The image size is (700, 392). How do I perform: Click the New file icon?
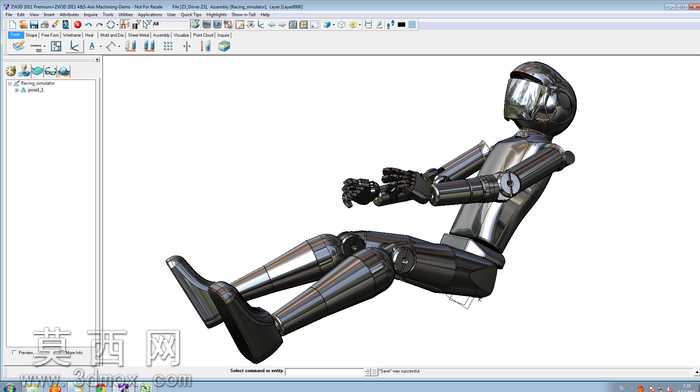click(12, 25)
